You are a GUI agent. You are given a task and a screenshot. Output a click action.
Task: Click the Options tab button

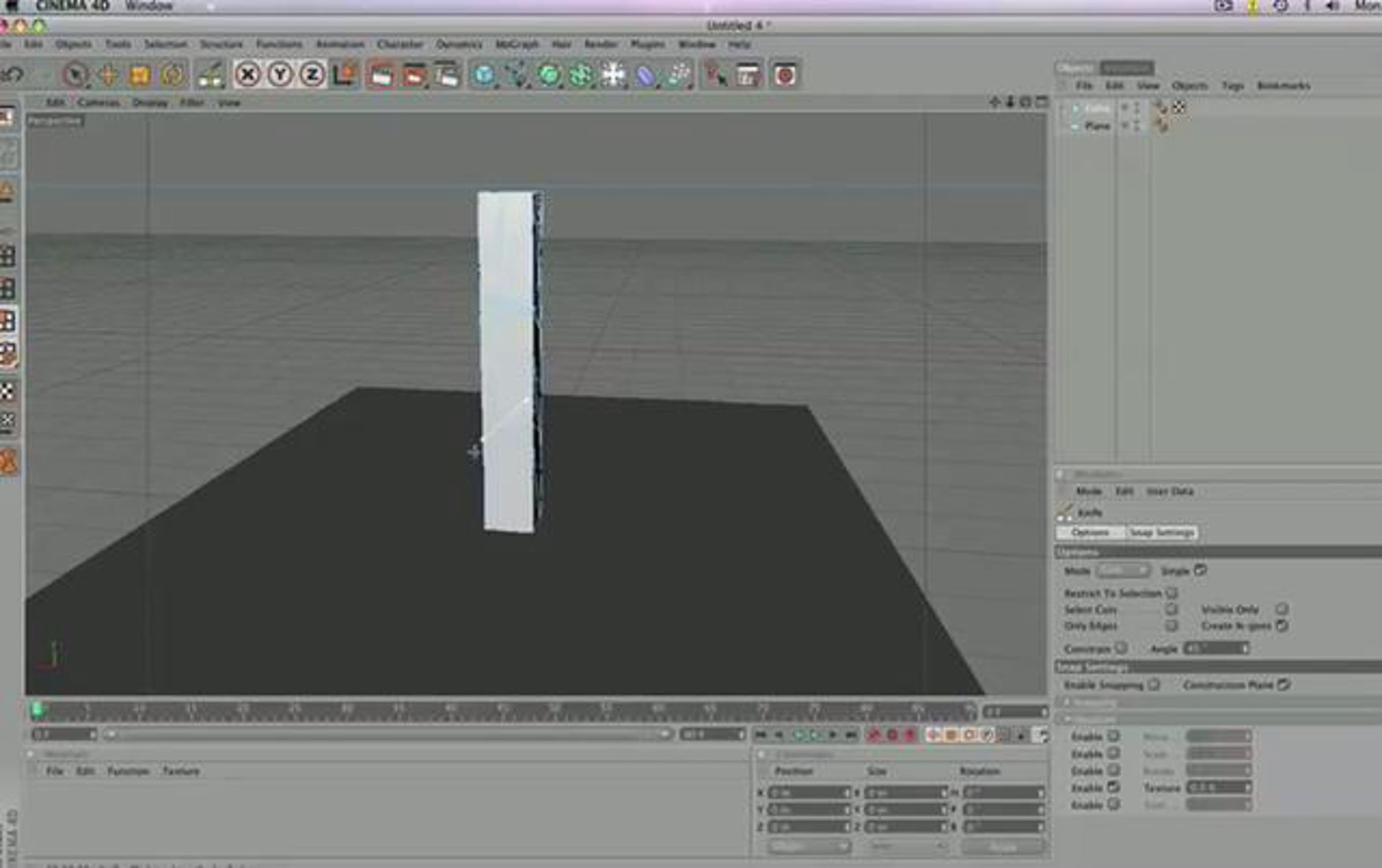pos(1089,532)
